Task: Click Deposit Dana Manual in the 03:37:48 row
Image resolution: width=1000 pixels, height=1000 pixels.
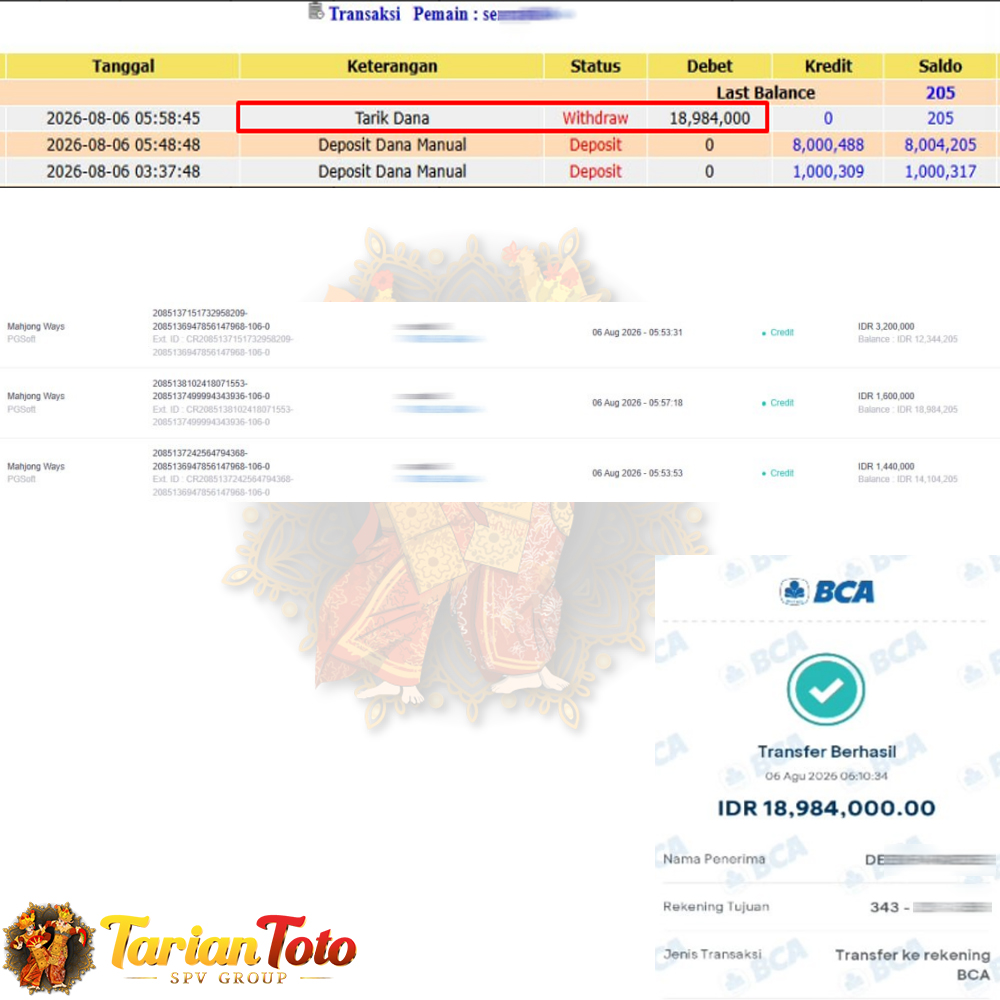Action: [x=392, y=172]
